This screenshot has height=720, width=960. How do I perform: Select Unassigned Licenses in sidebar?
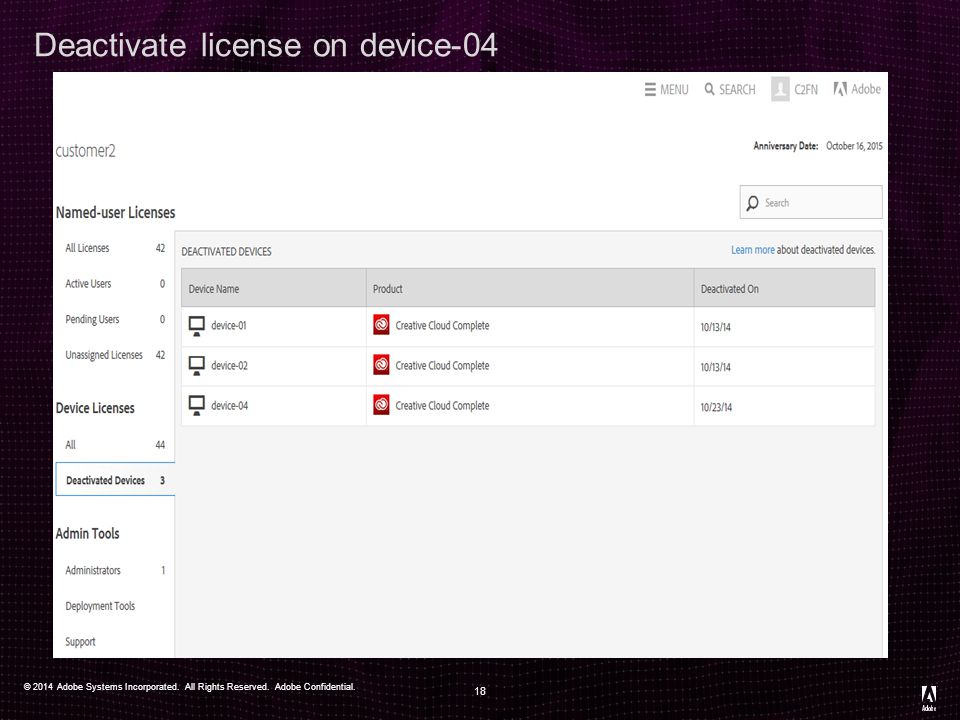pyautogui.click(x=115, y=354)
